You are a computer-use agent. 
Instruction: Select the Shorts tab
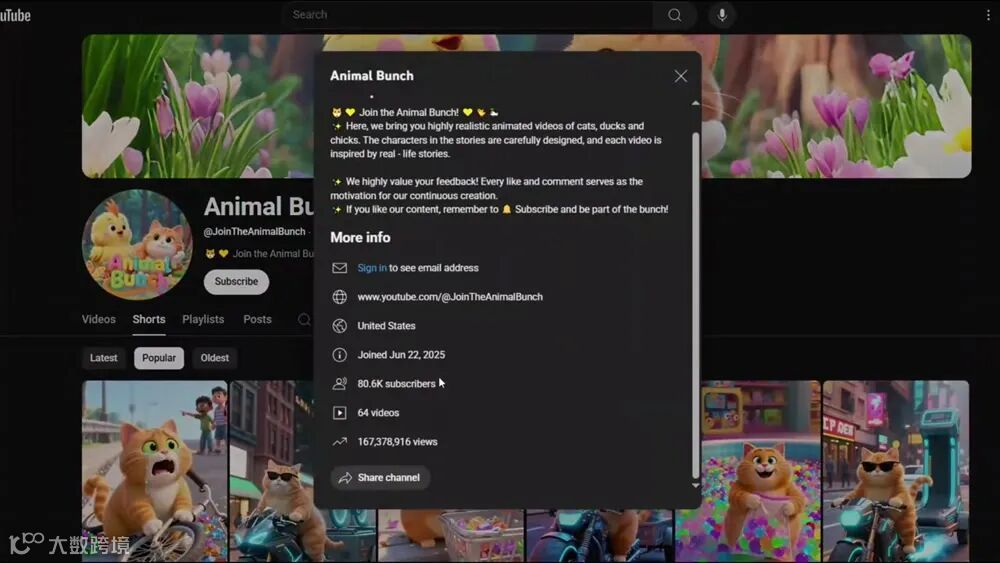pyautogui.click(x=149, y=319)
